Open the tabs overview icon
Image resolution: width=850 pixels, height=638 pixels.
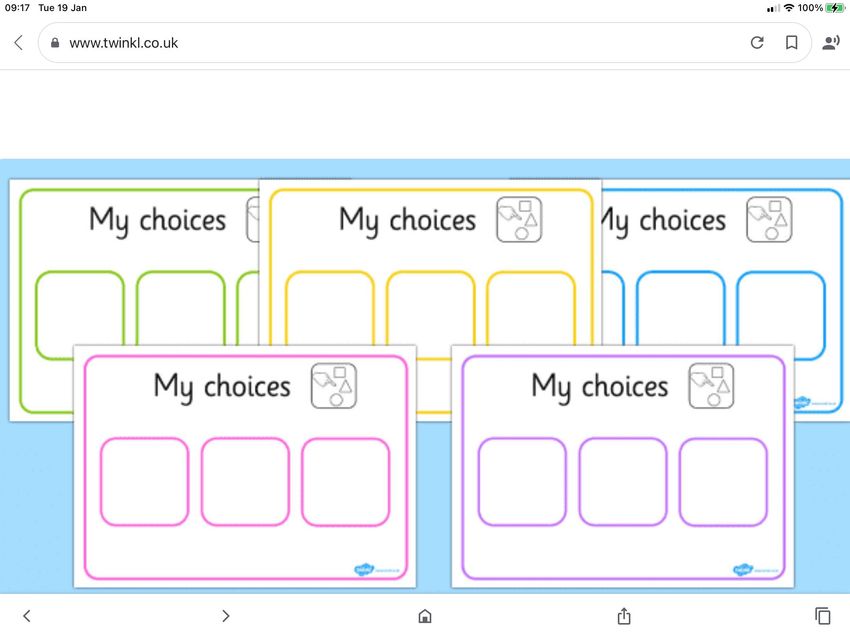[822, 616]
